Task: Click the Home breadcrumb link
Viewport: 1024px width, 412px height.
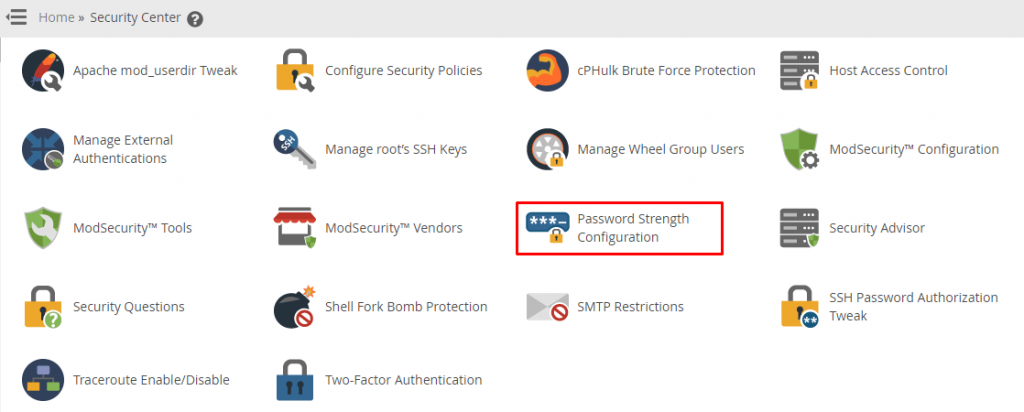Action: tap(56, 18)
